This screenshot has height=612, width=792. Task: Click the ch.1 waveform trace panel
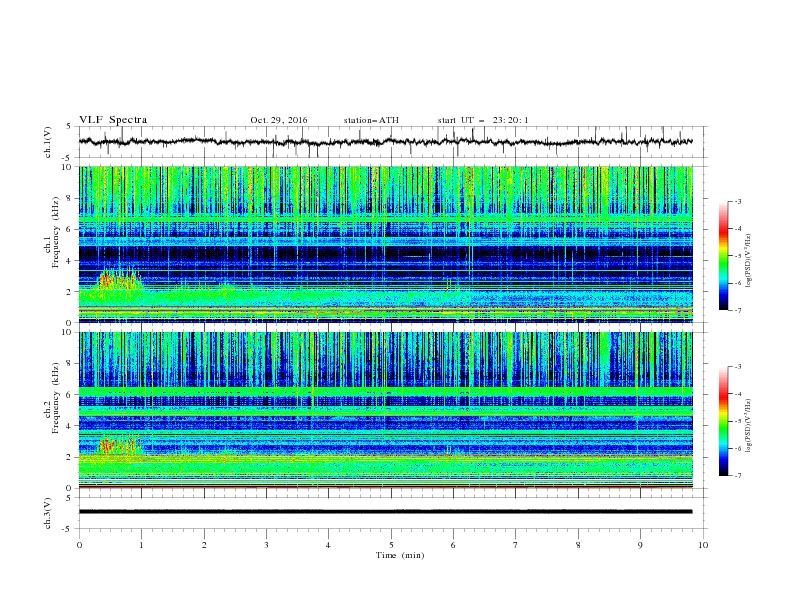point(392,142)
